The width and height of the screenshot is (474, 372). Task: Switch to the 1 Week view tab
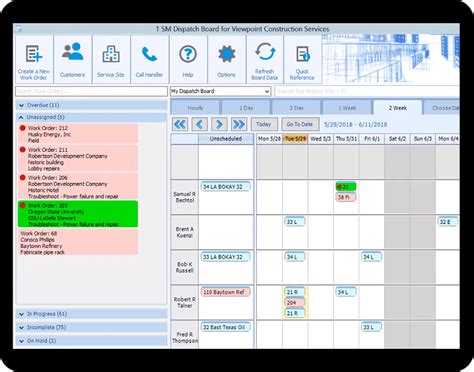coord(347,108)
